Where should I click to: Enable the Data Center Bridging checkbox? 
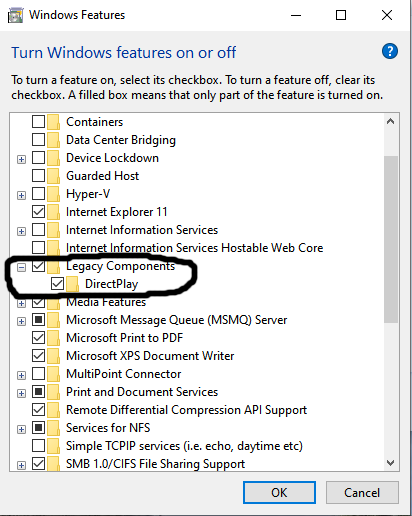point(38,140)
